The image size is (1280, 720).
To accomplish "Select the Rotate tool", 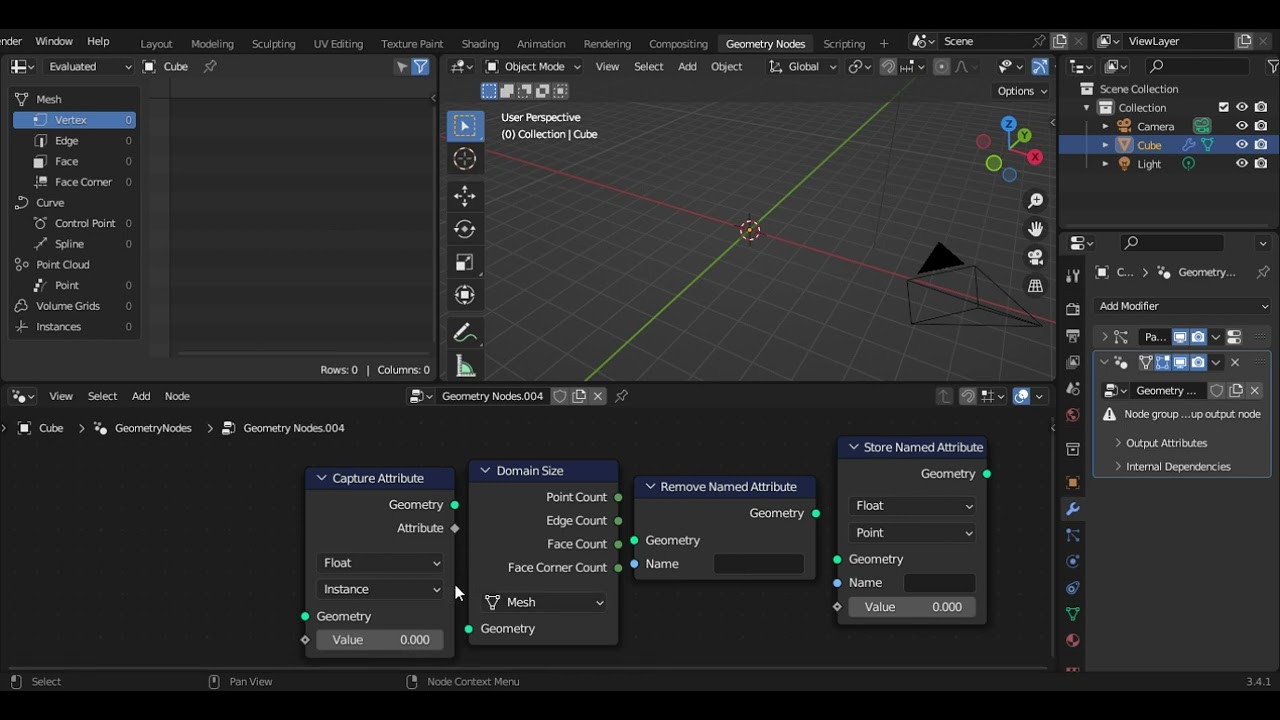I will (465, 229).
